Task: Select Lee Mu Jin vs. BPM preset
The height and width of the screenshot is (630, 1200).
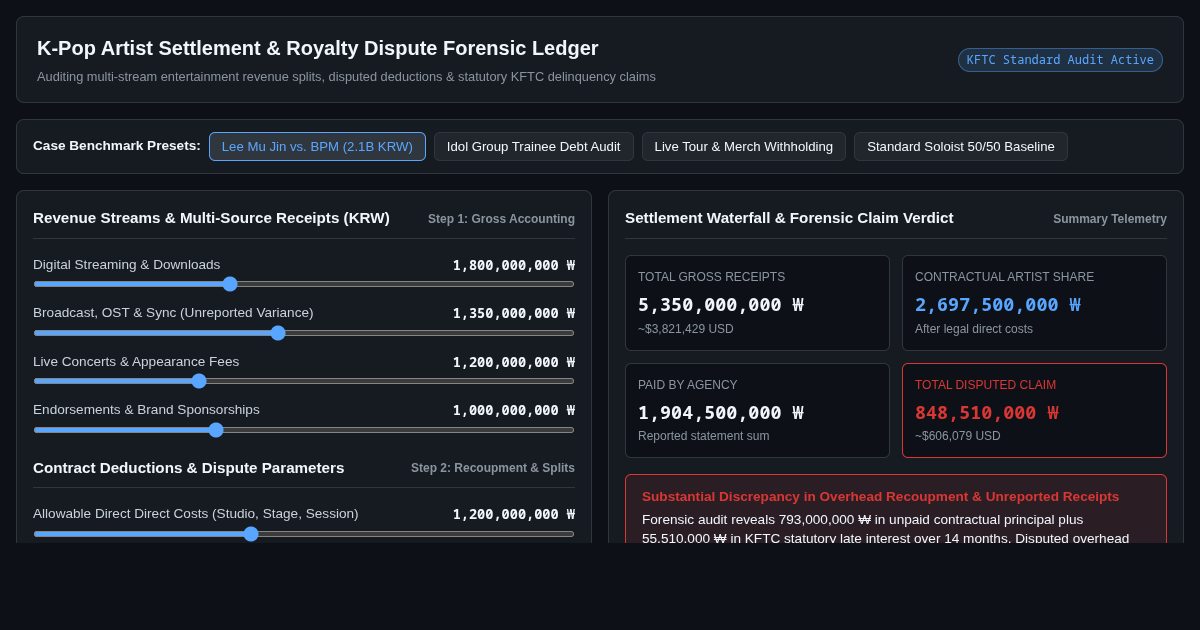Action: coord(317,146)
